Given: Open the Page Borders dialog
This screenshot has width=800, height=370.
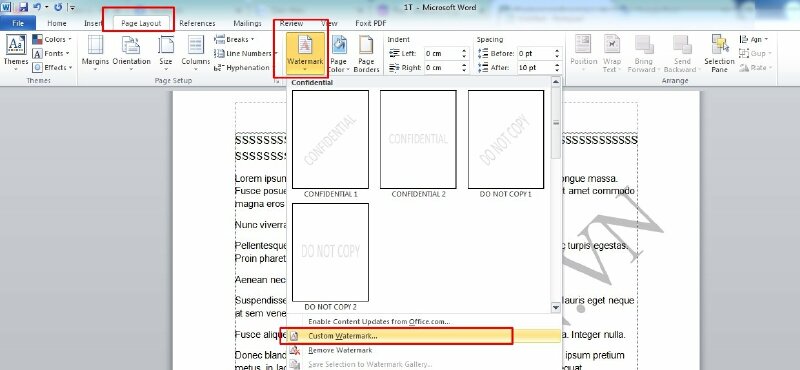Looking at the screenshot, I should pos(366,54).
